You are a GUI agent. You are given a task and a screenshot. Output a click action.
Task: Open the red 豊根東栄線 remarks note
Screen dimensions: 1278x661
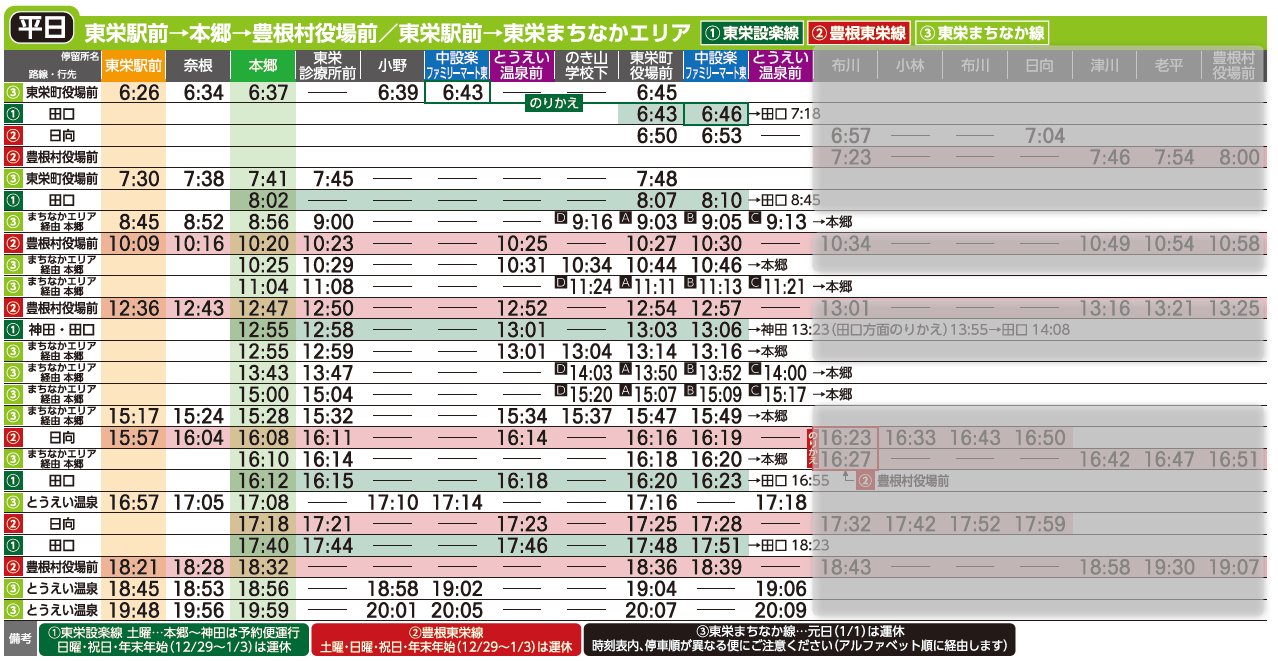pos(446,639)
